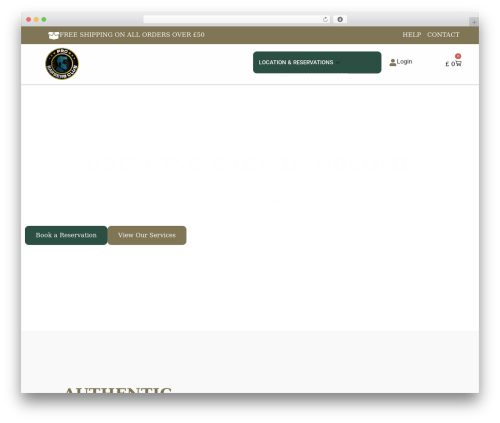Click Book a Reservation button

[x=66, y=235]
